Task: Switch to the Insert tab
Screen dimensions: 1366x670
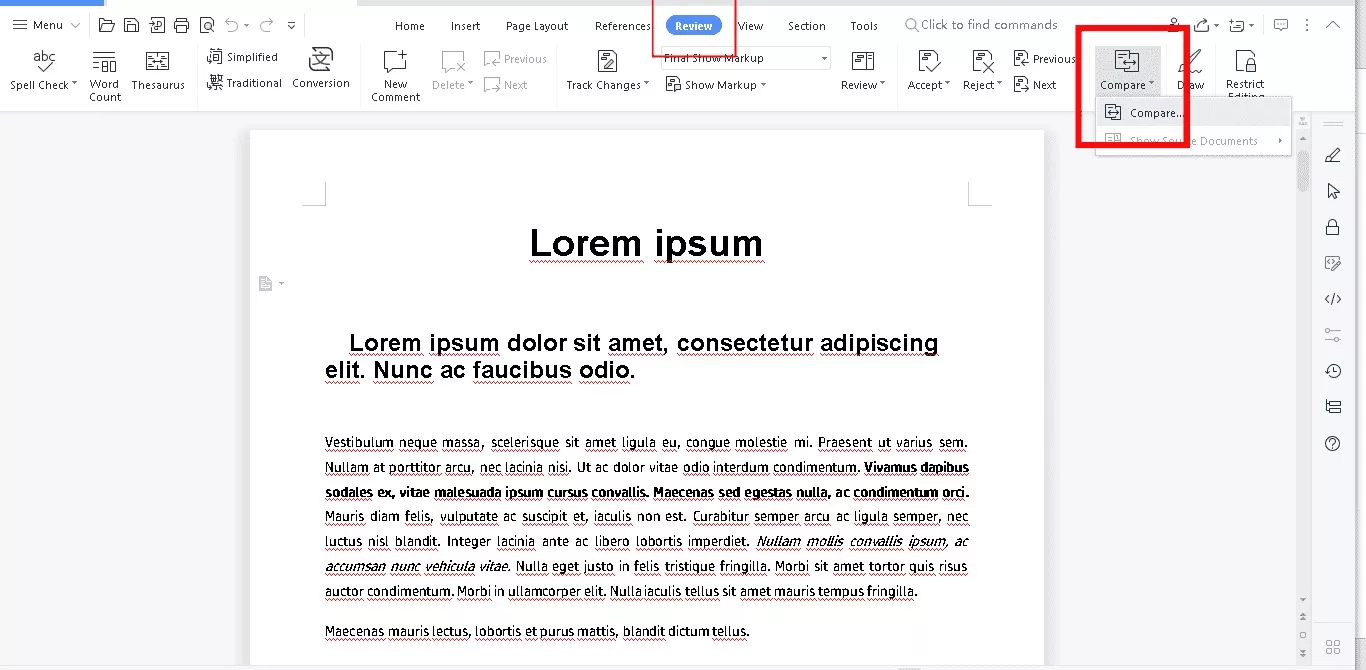Action: 465,26
